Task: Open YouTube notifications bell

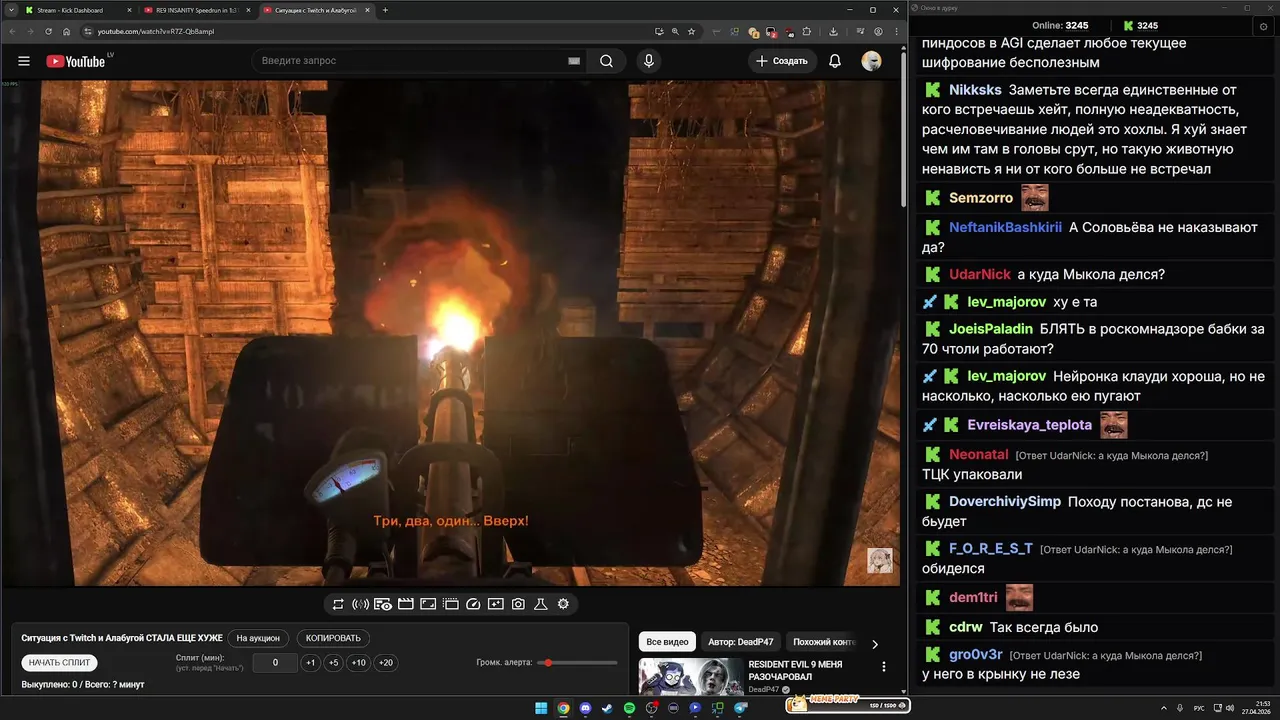Action: (x=835, y=61)
